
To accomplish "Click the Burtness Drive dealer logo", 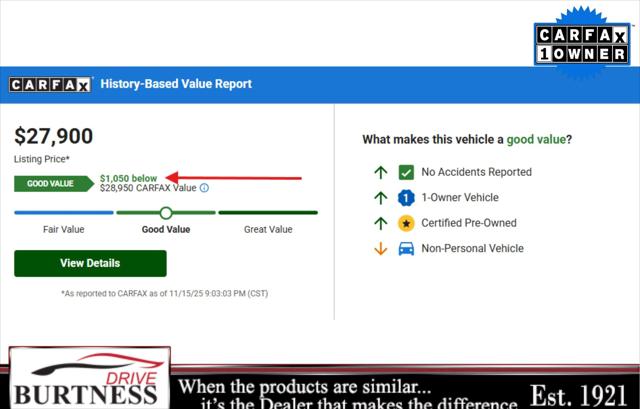I will coord(84,380).
